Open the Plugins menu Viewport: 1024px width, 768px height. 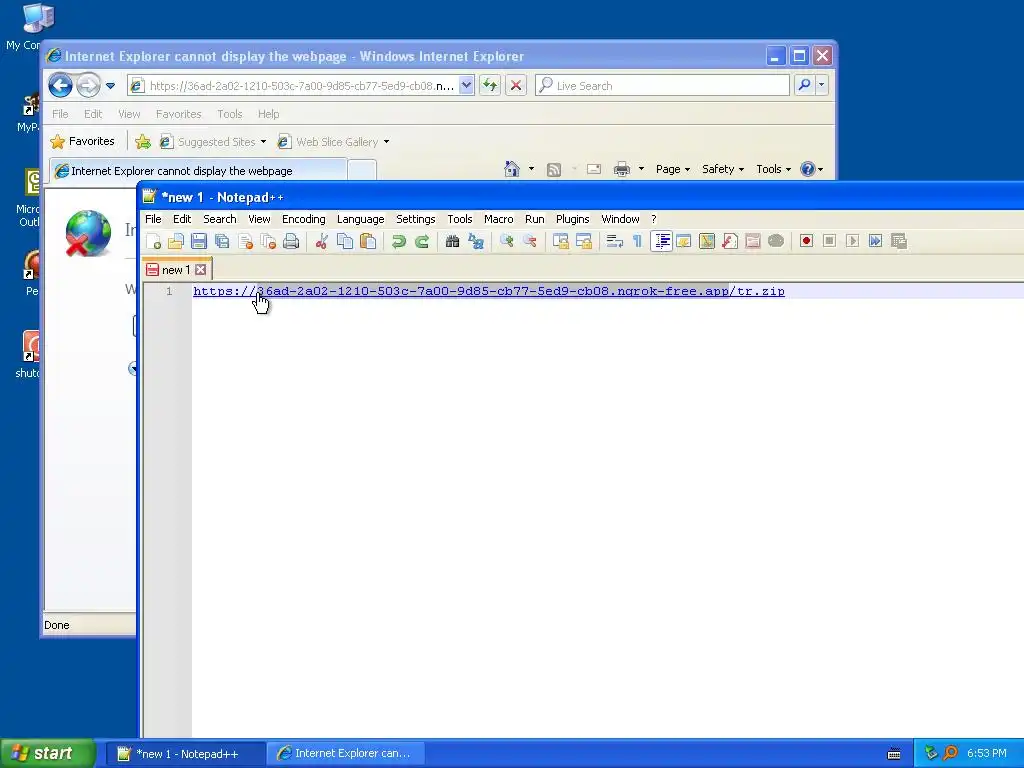[x=573, y=219]
